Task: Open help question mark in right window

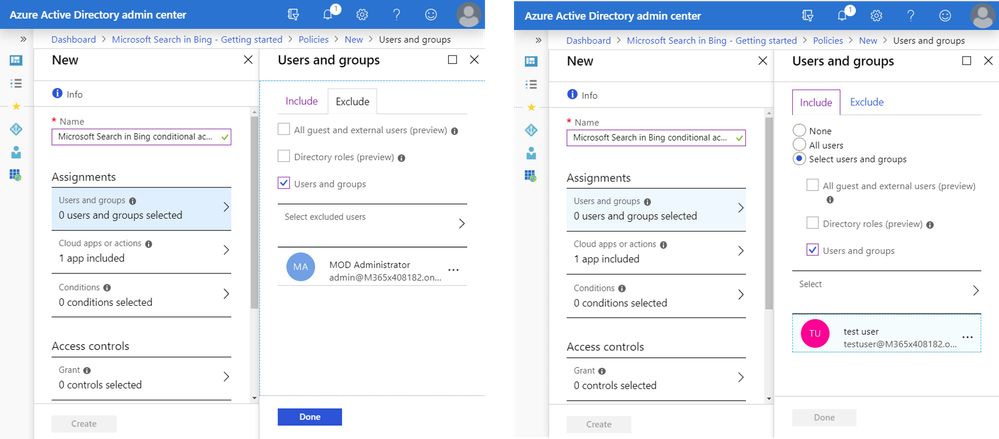Action: (x=910, y=15)
